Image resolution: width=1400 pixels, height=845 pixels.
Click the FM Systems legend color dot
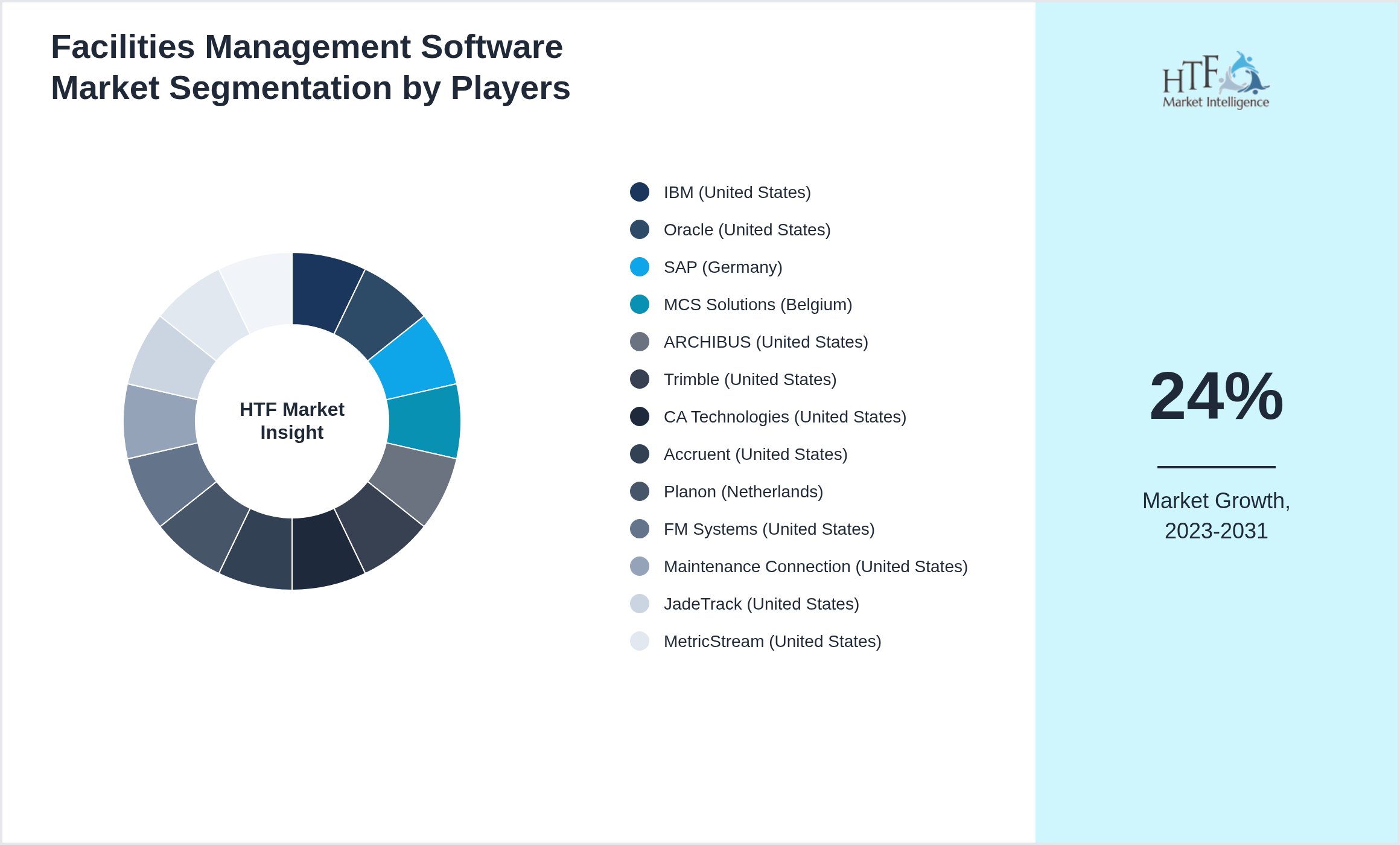coord(640,529)
